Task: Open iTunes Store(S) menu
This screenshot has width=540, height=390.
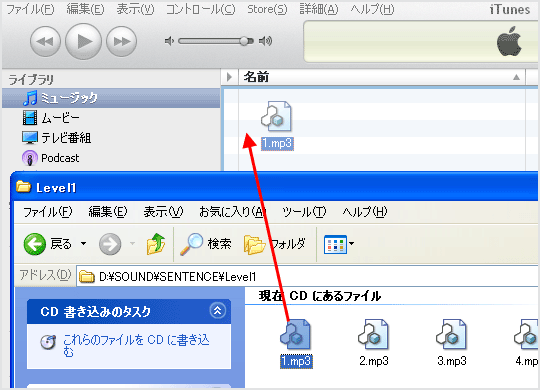Action: [267, 10]
